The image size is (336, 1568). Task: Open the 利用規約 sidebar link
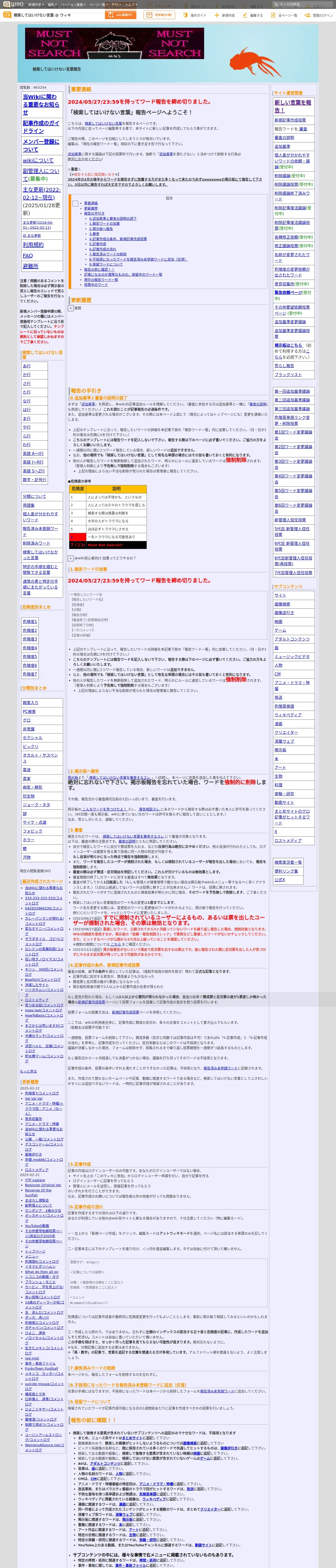(x=33, y=245)
